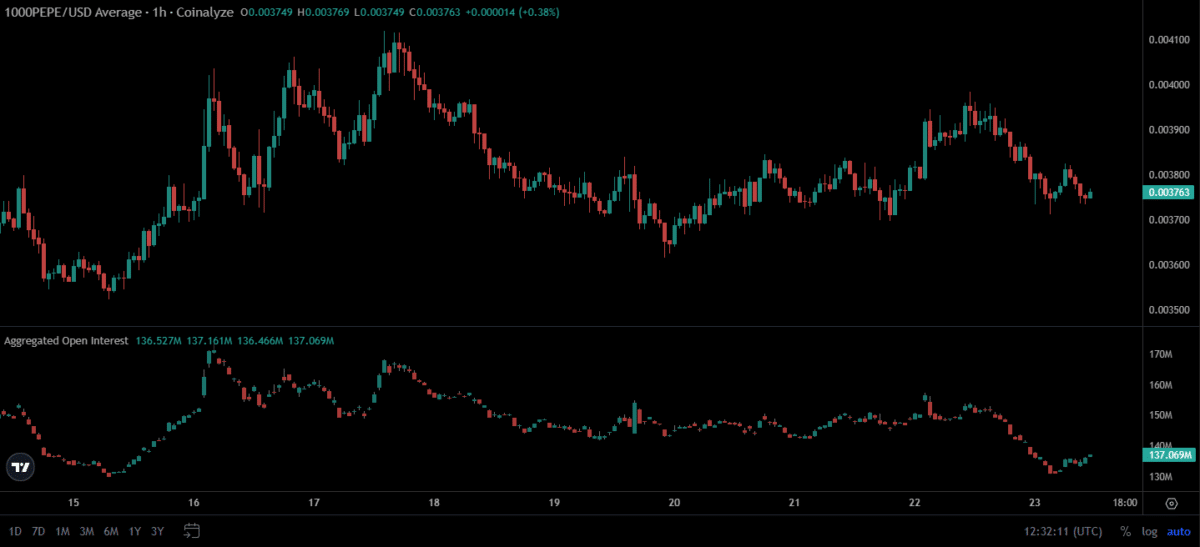
Task: Toggle auto scale mode
Action: tap(1178, 531)
